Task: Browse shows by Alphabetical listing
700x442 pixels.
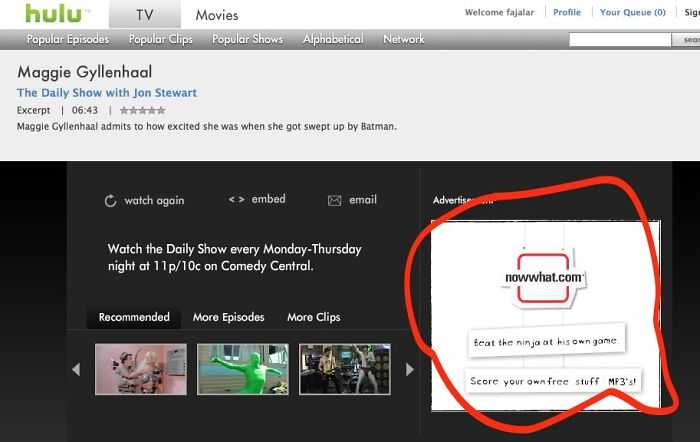Action: pos(333,39)
